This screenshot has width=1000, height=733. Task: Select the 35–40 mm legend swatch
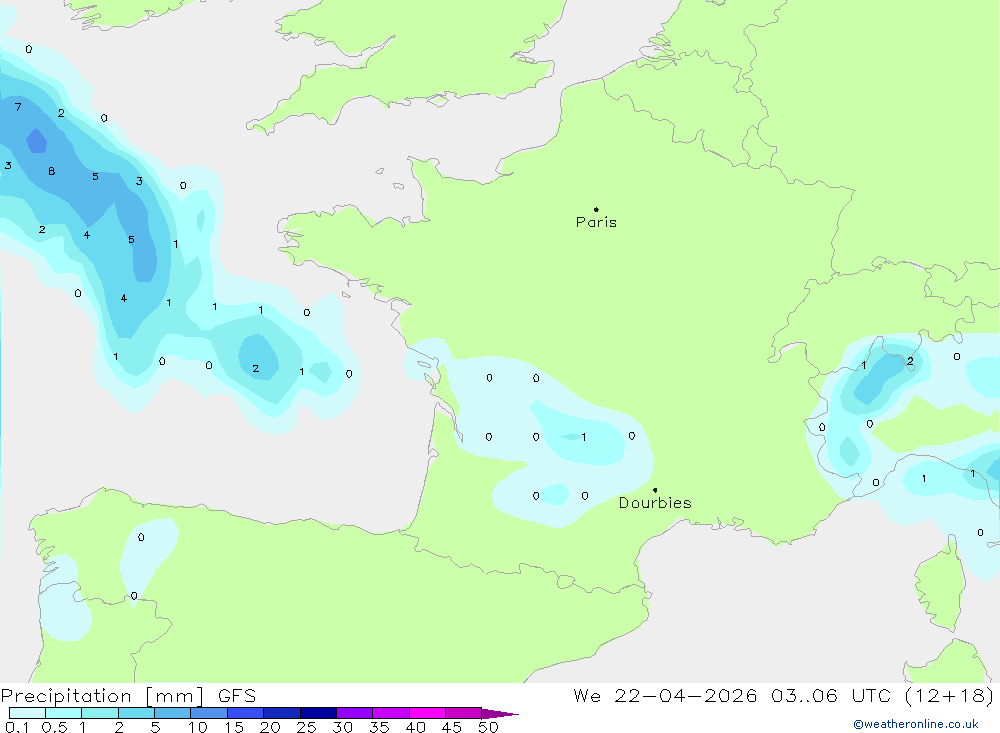(x=390, y=713)
